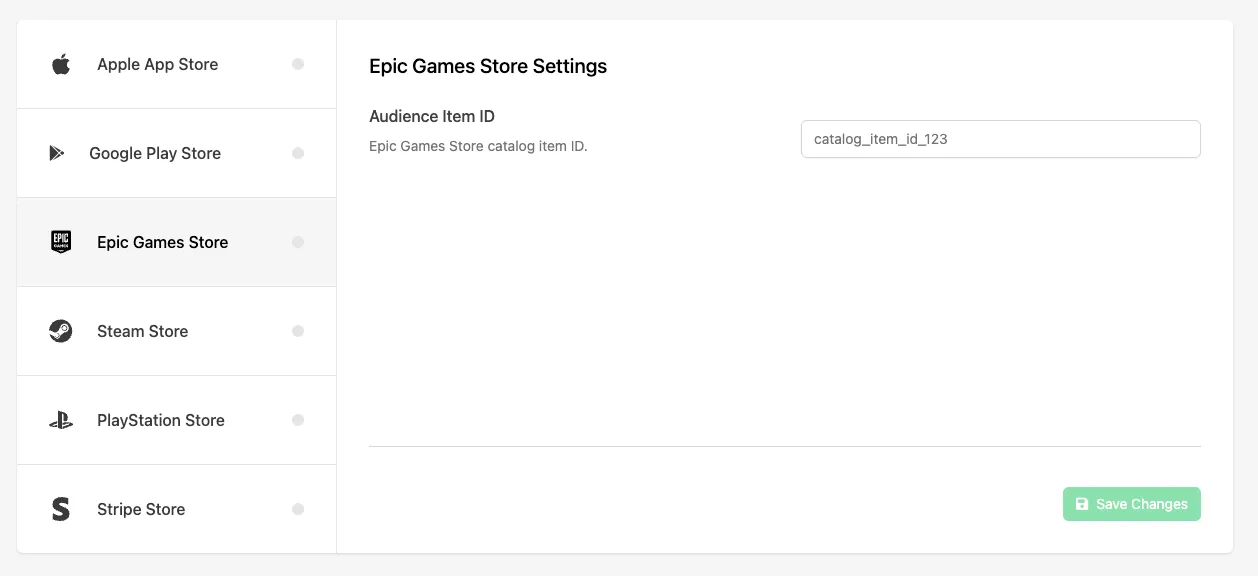Click the Steam logo icon
1258x576 pixels.
[61, 331]
